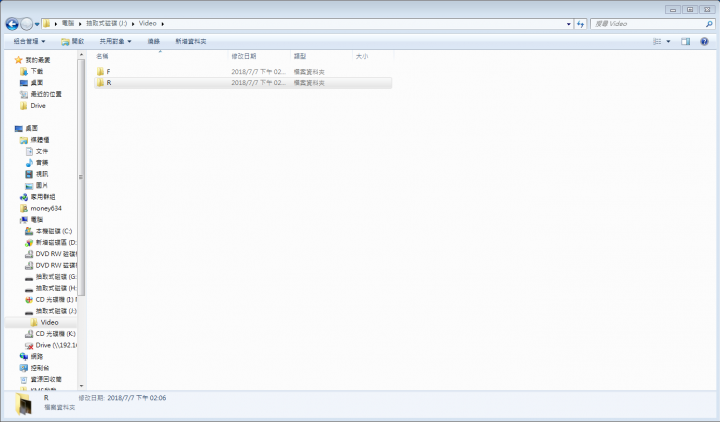Select the 電腦 breadcrumb in address bar
The height and width of the screenshot is (422, 720).
point(68,23)
